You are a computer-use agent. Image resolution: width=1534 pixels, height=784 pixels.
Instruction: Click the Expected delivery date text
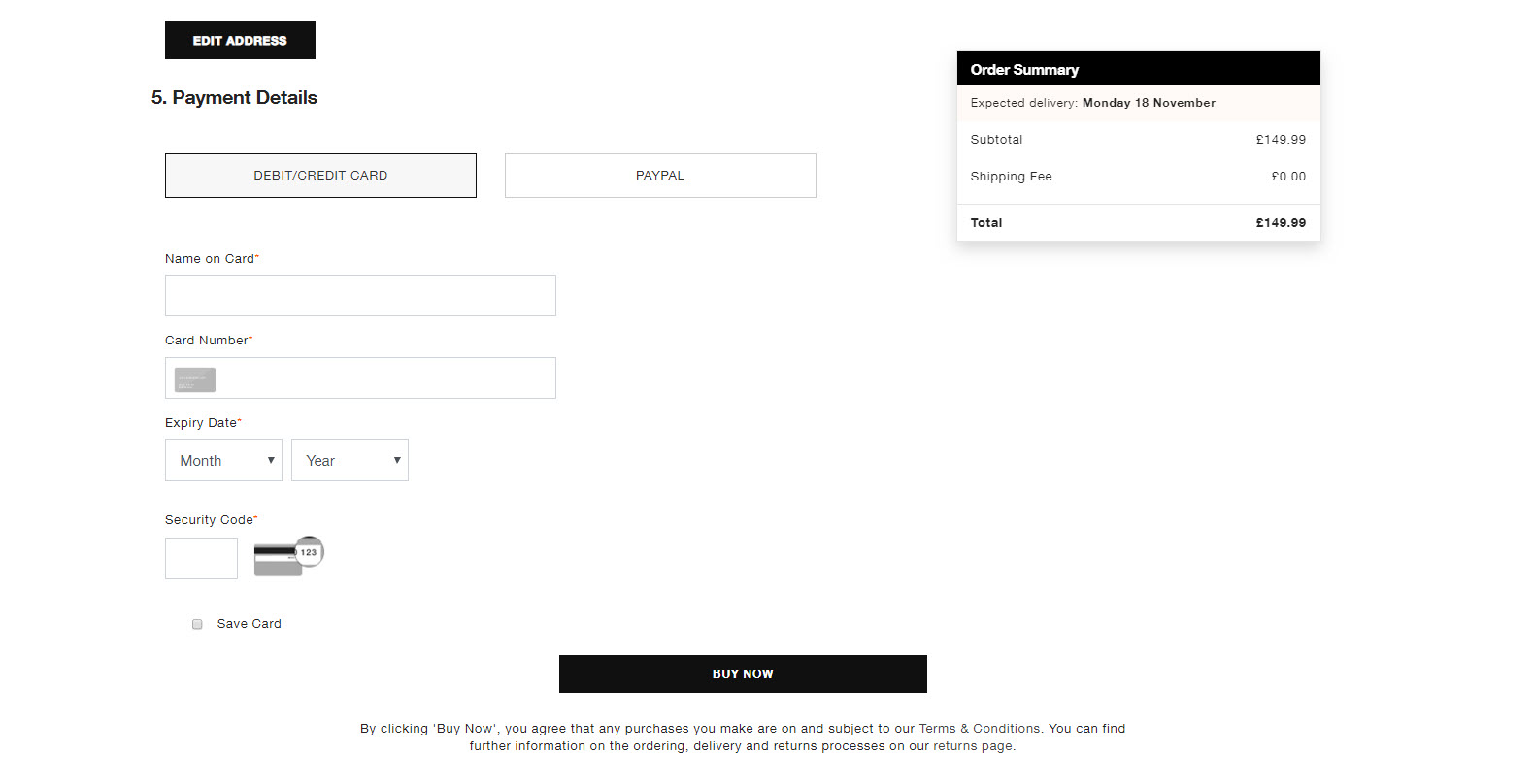coord(1149,103)
